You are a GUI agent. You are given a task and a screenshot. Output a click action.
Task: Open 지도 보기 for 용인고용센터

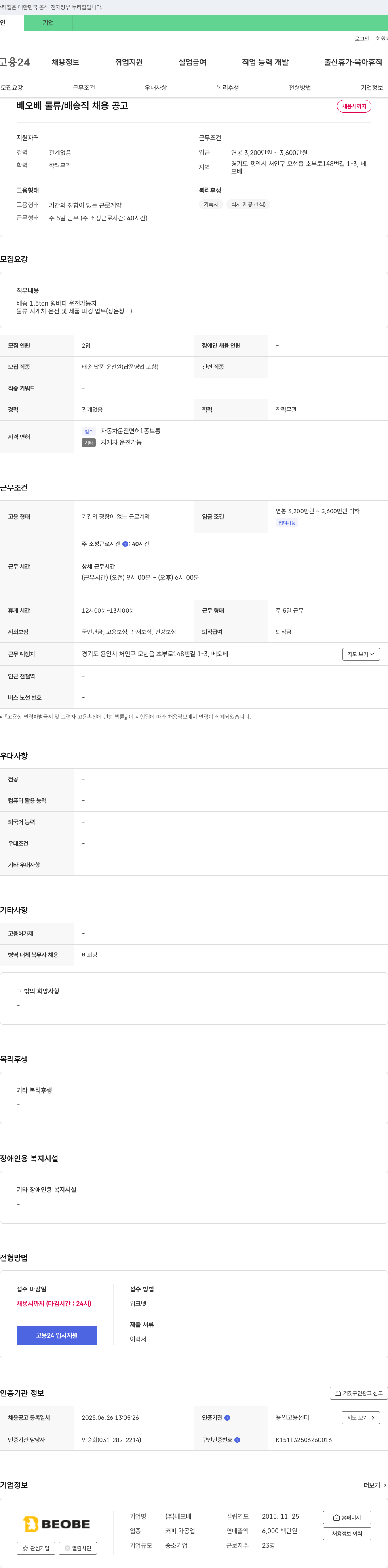361,1418
